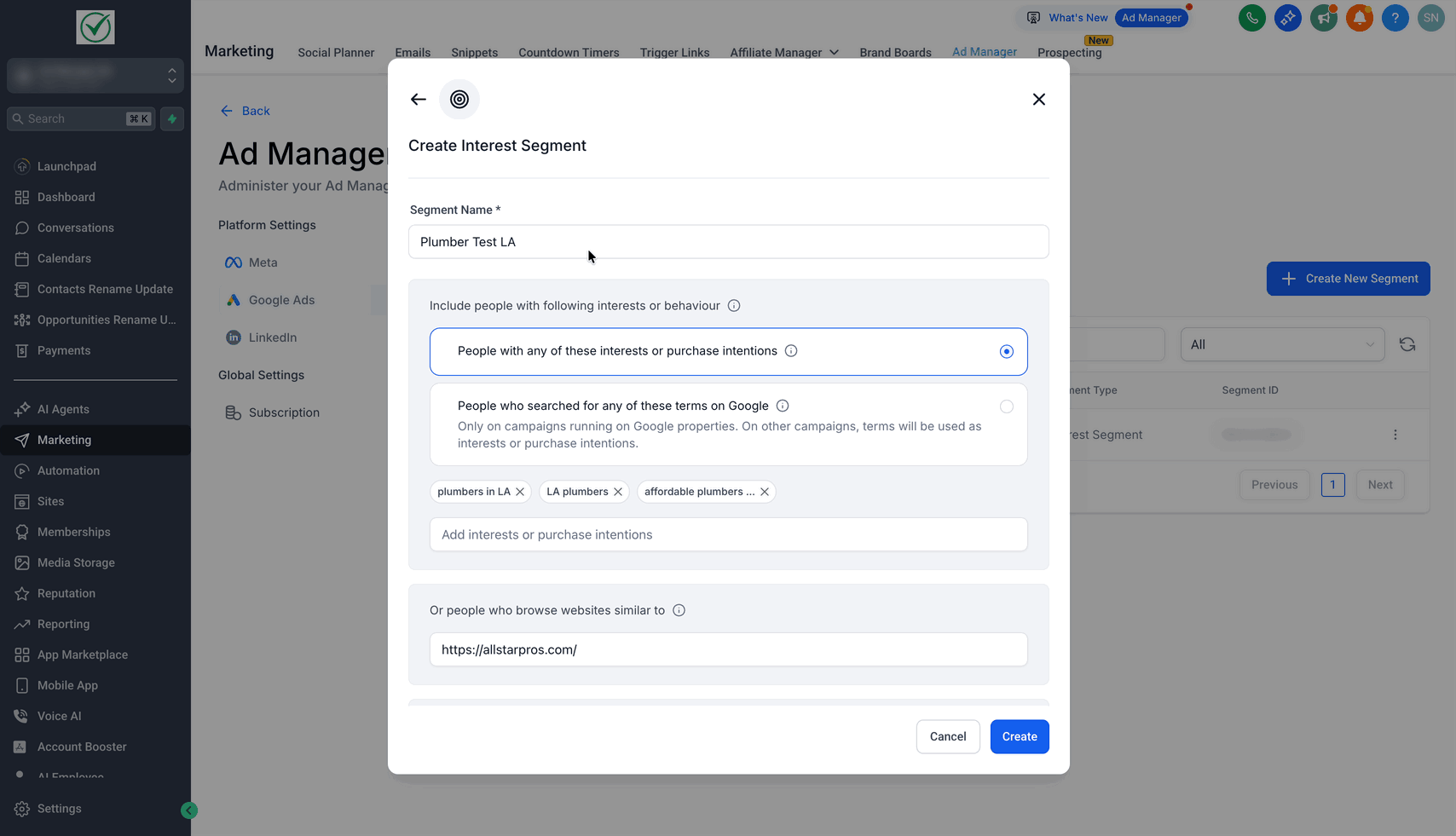The height and width of the screenshot is (836, 1456).
Task: Select "People with any of these interests" radio option
Action: (1007, 352)
